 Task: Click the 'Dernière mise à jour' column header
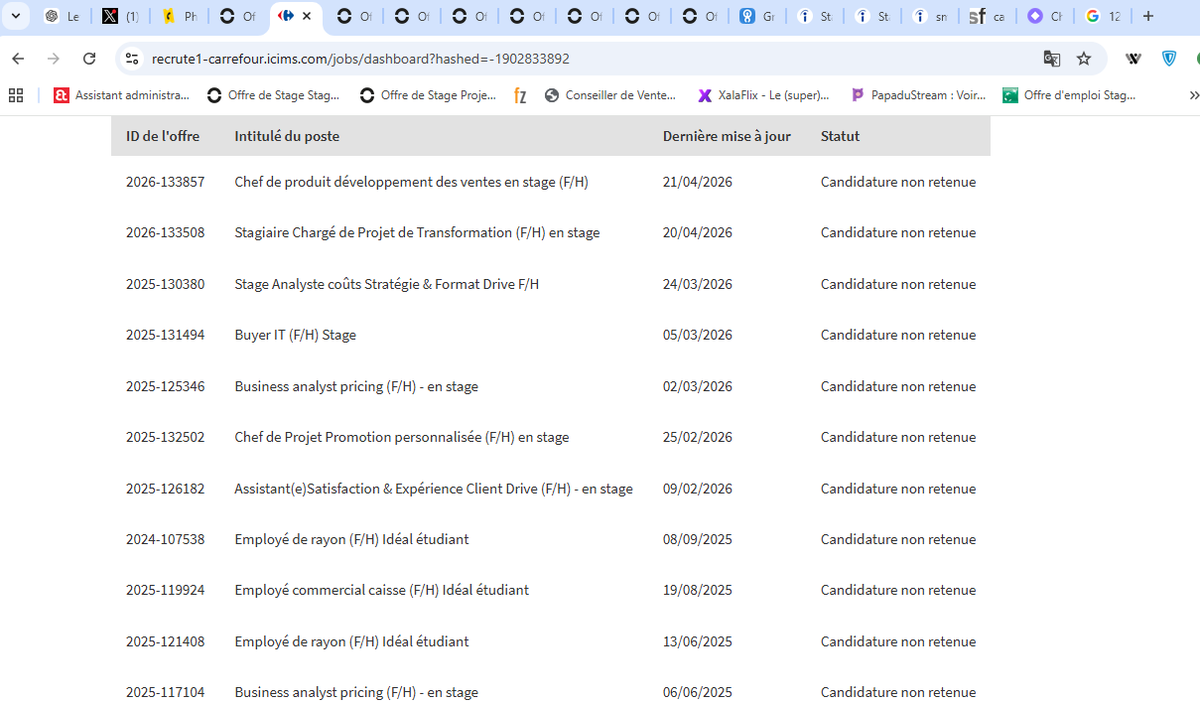tap(727, 136)
